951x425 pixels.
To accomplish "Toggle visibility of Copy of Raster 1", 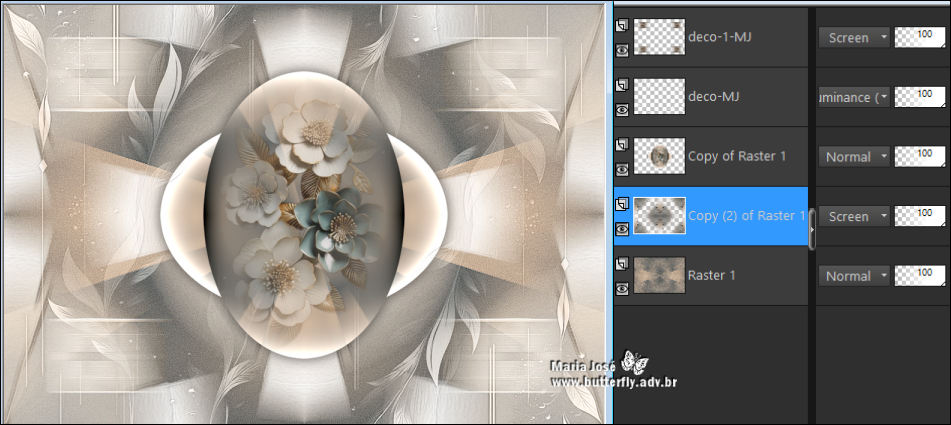I will [622, 169].
